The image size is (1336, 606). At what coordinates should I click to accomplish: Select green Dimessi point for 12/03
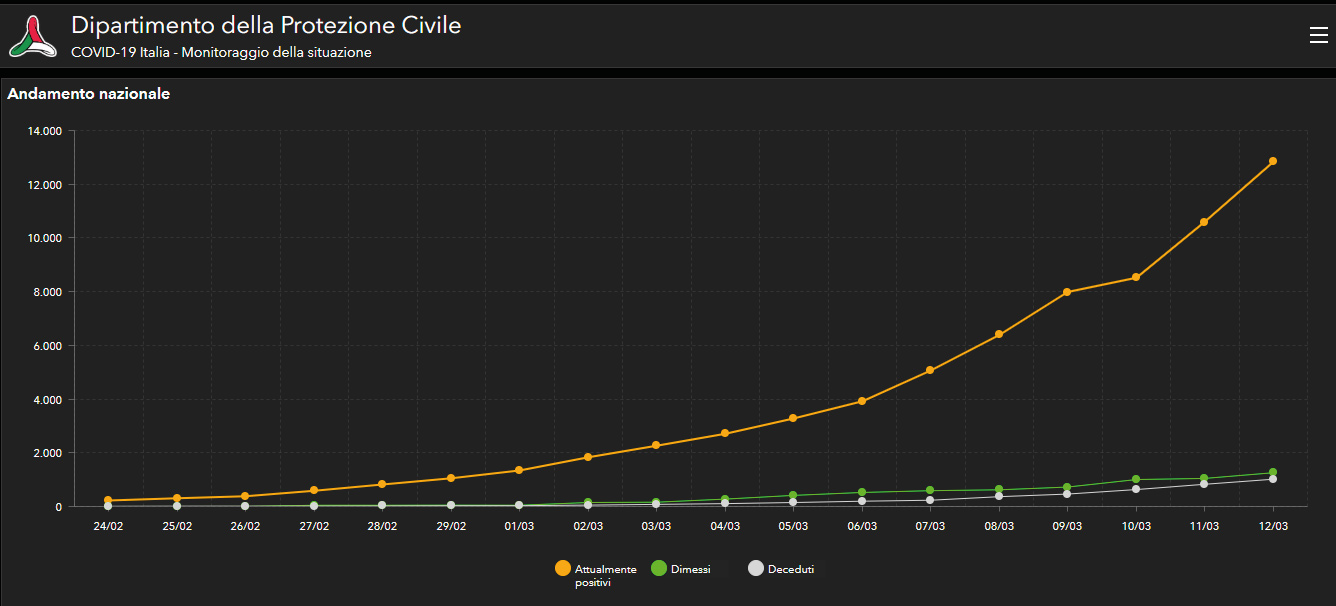click(1273, 472)
